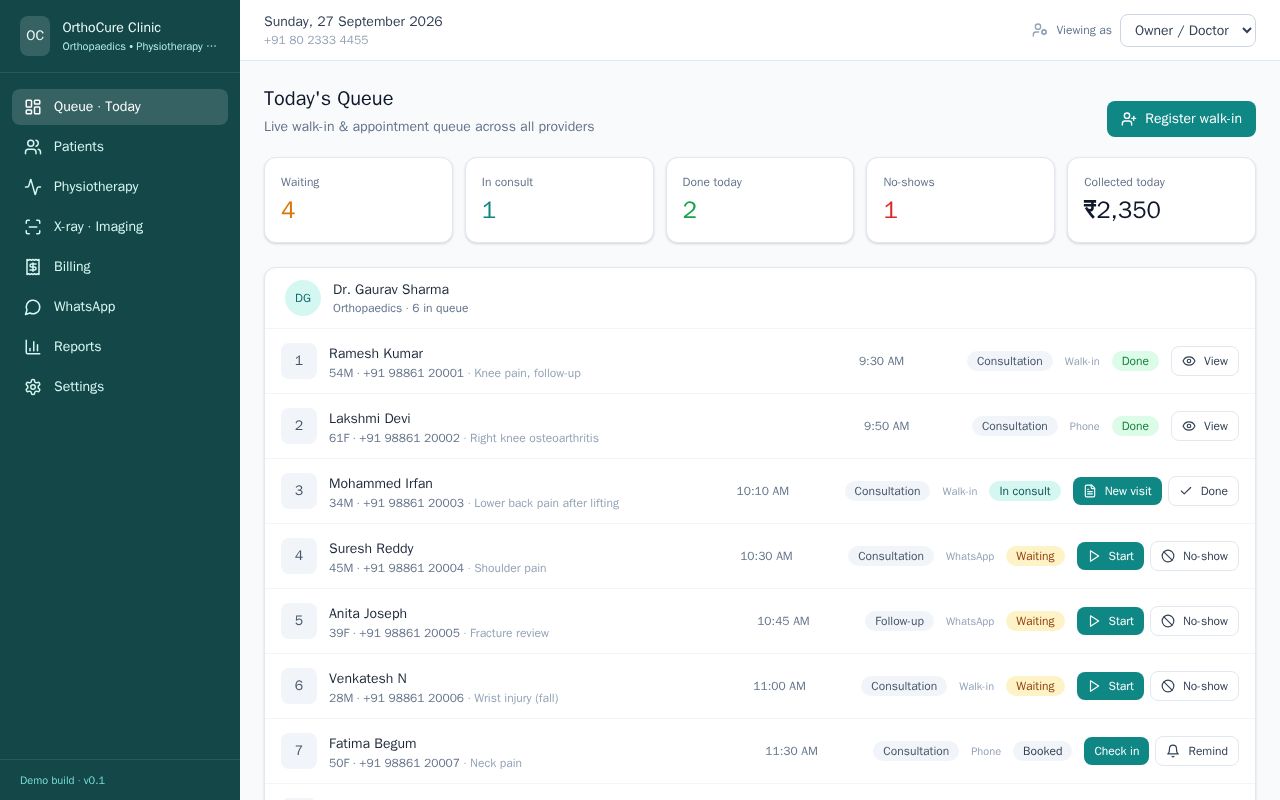Click the Dr. Gaurav Sharma heading

pyautogui.click(x=391, y=290)
